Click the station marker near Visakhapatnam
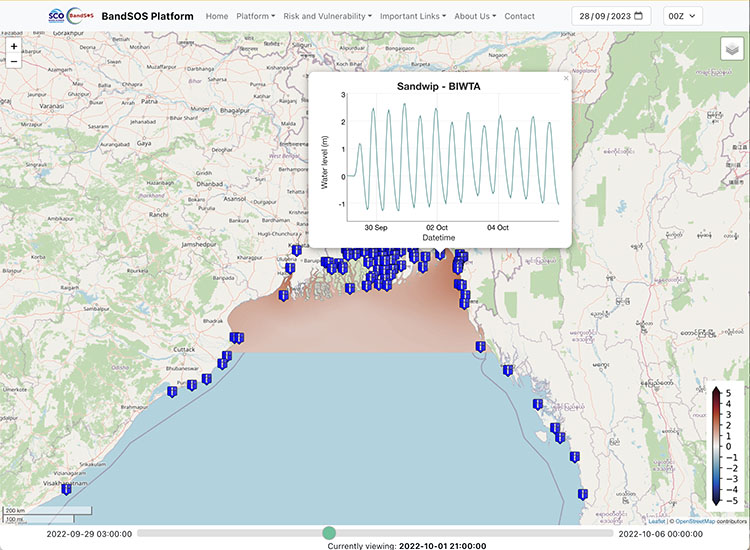The width and height of the screenshot is (750, 550). pyautogui.click(x=66, y=489)
